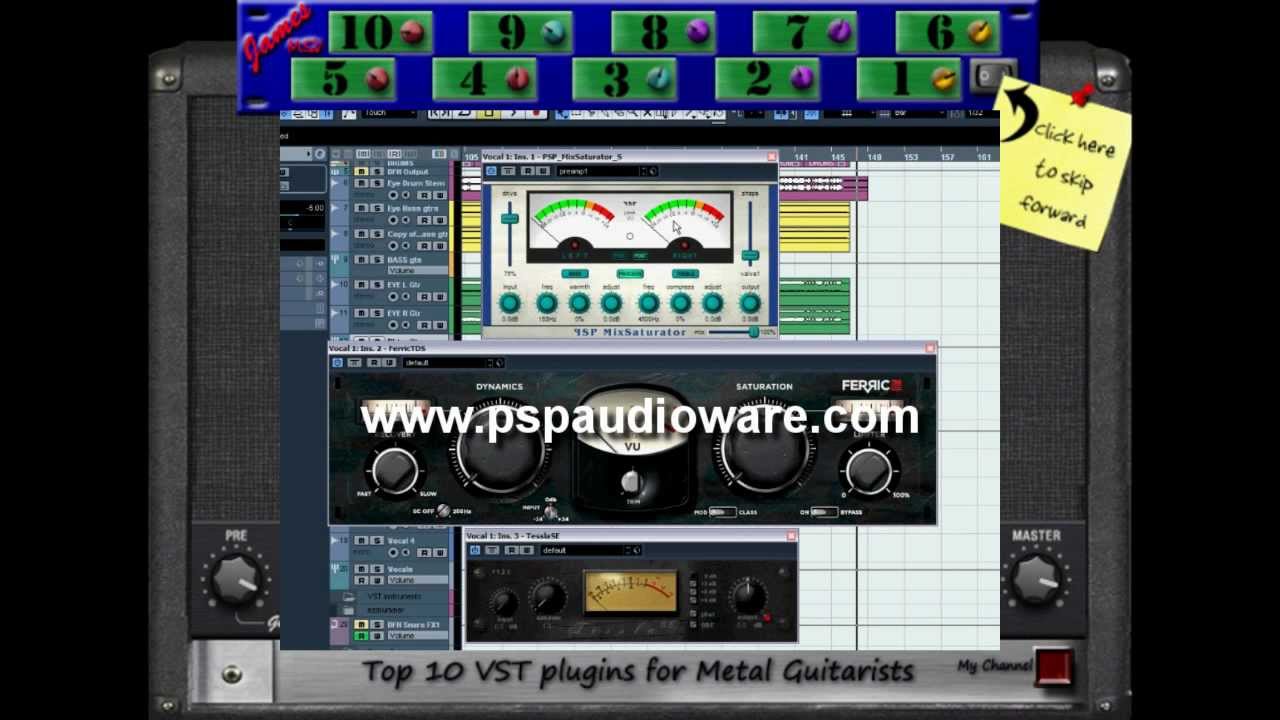The image size is (1280, 720).
Task: Jump to plugin number 2 in the menu
Action: coord(768,78)
